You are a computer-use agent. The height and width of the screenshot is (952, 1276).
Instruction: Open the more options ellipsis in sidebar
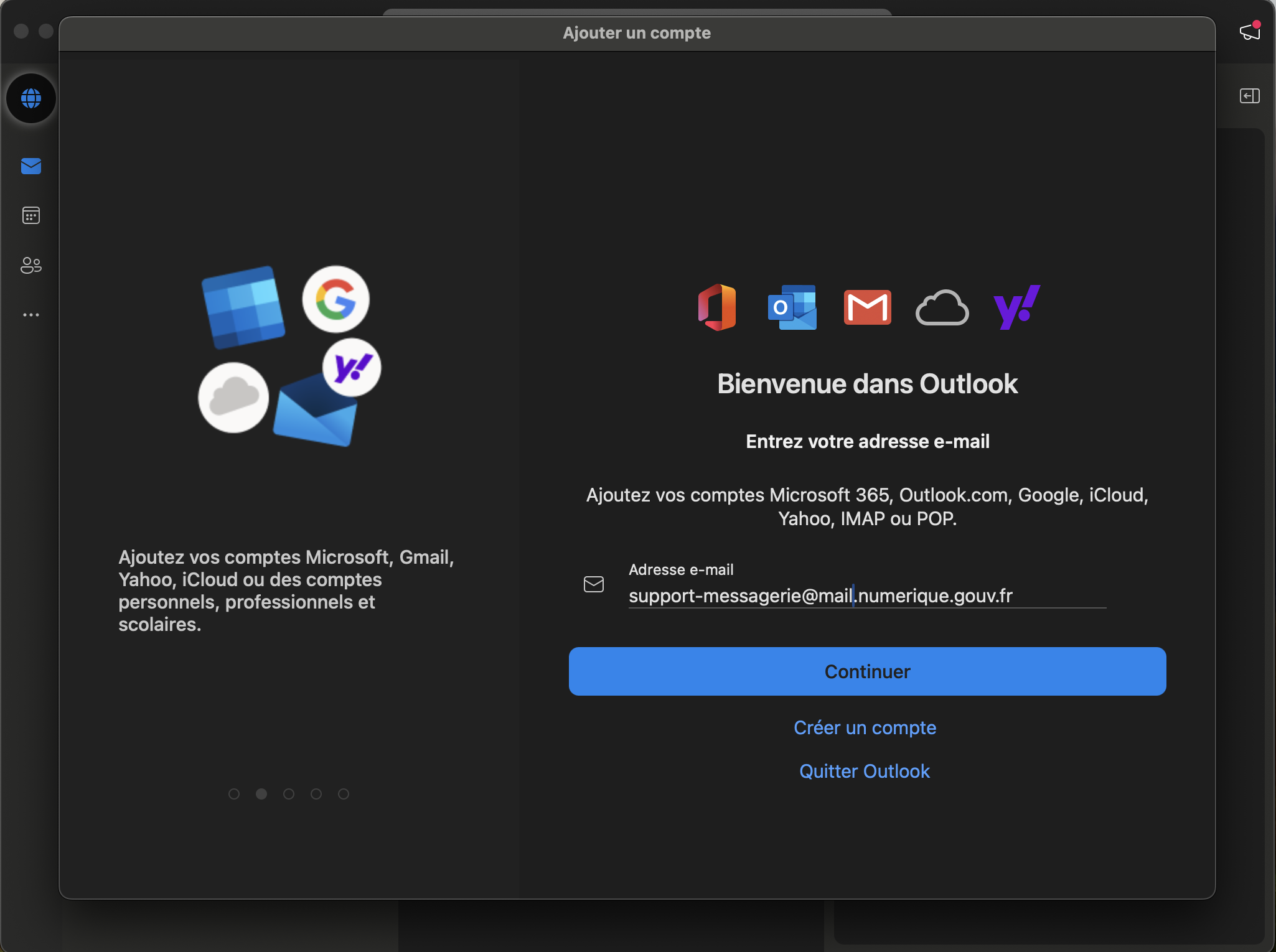31,315
